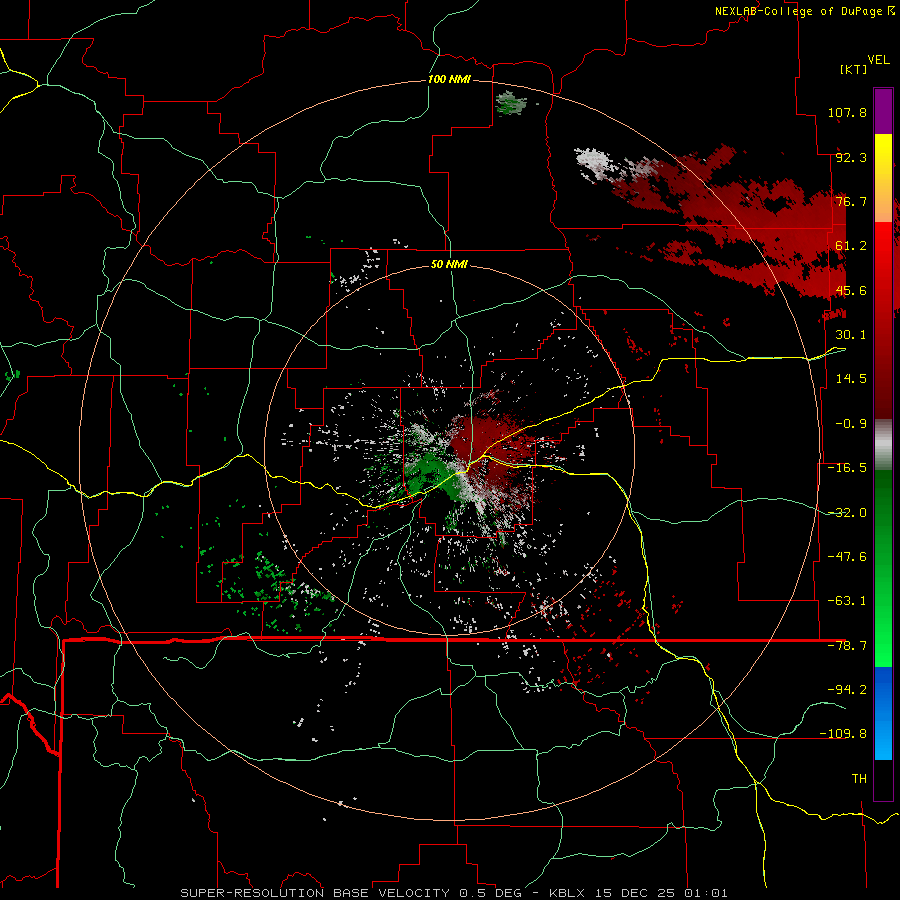Click the -94.2 scale value
This screenshot has height=900, width=900.
click(847, 689)
